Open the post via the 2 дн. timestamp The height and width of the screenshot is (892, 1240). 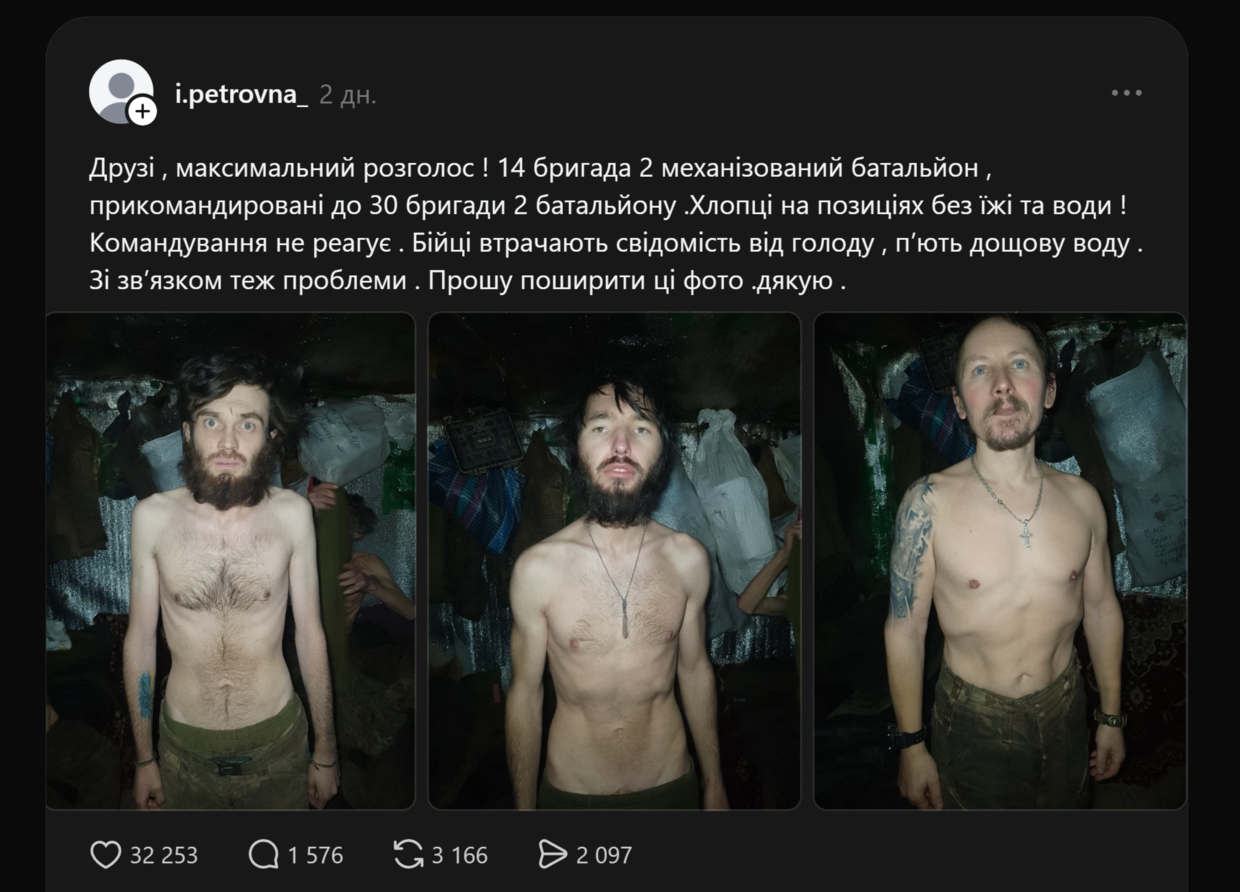pos(348,95)
